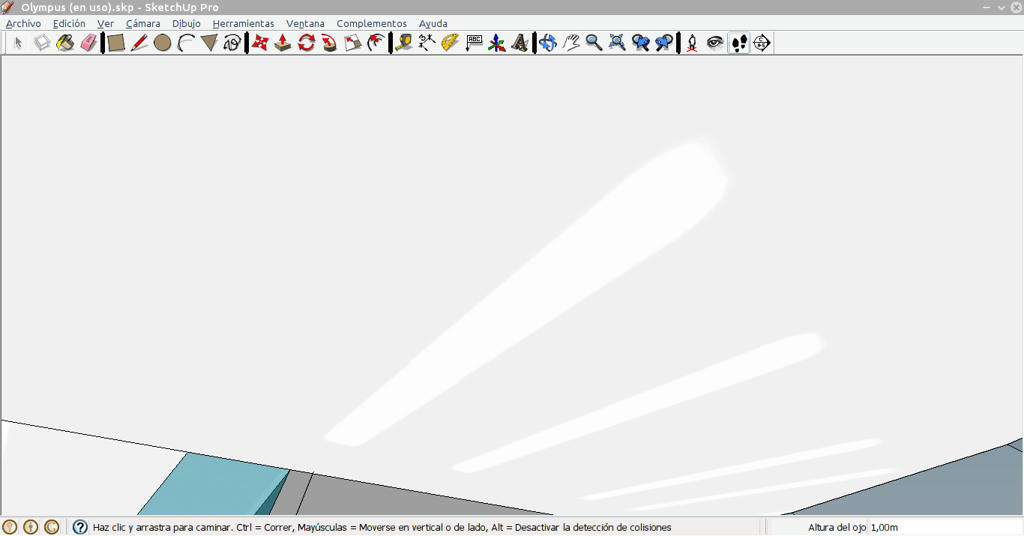Select the Zoom magnifier tool
Screen dimensions: 1024x536
(594, 43)
